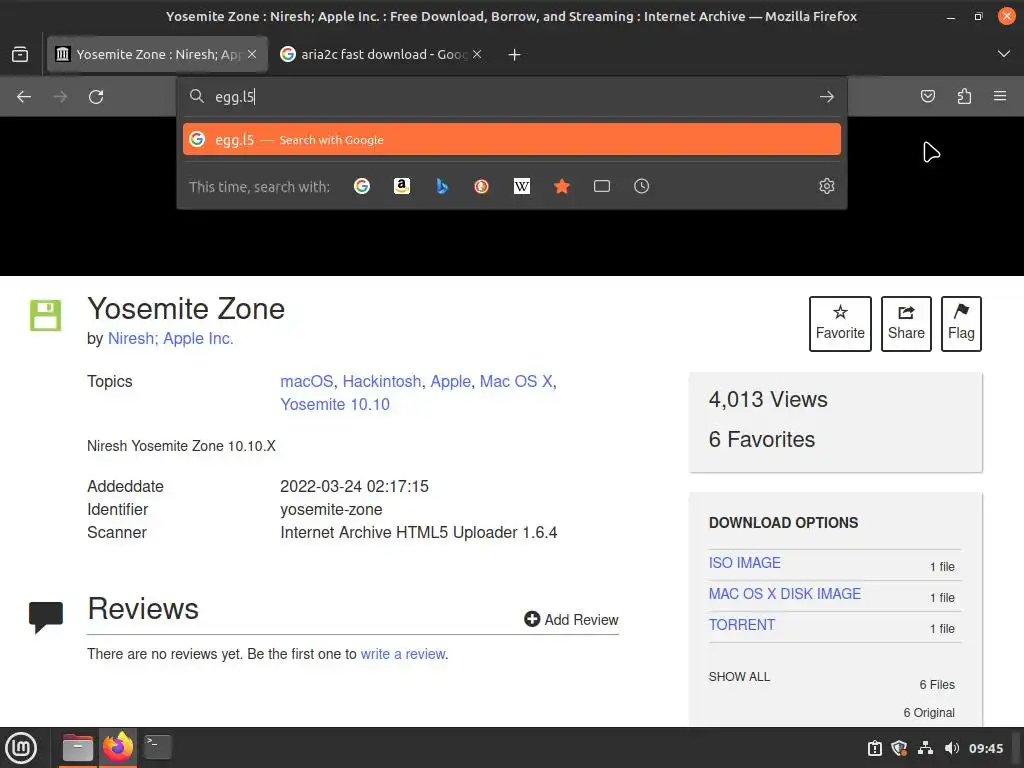Search this time with Amazon icon
The image size is (1024, 768).
coord(402,186)
